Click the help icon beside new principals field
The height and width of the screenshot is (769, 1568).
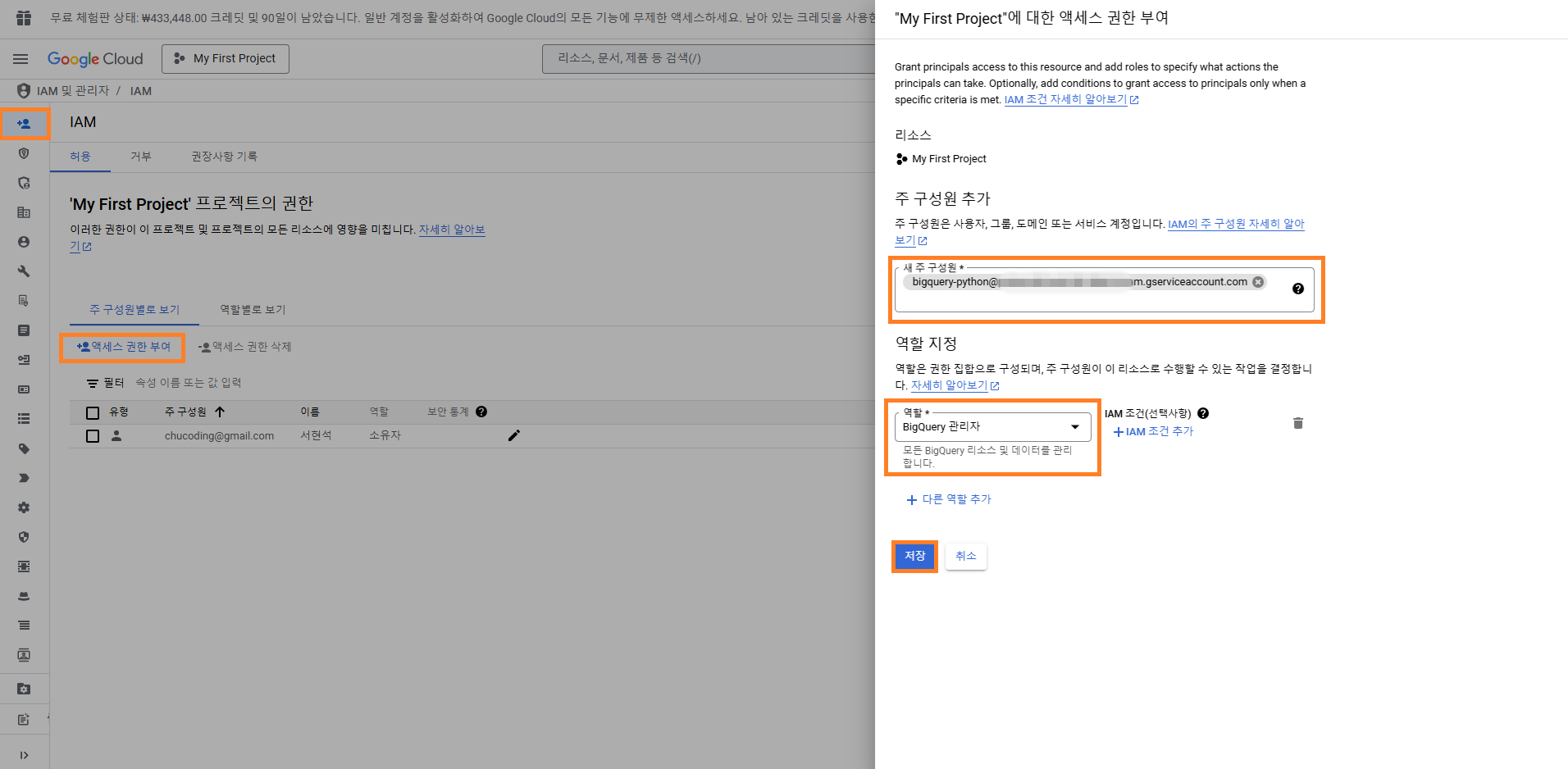point(1298,289)
